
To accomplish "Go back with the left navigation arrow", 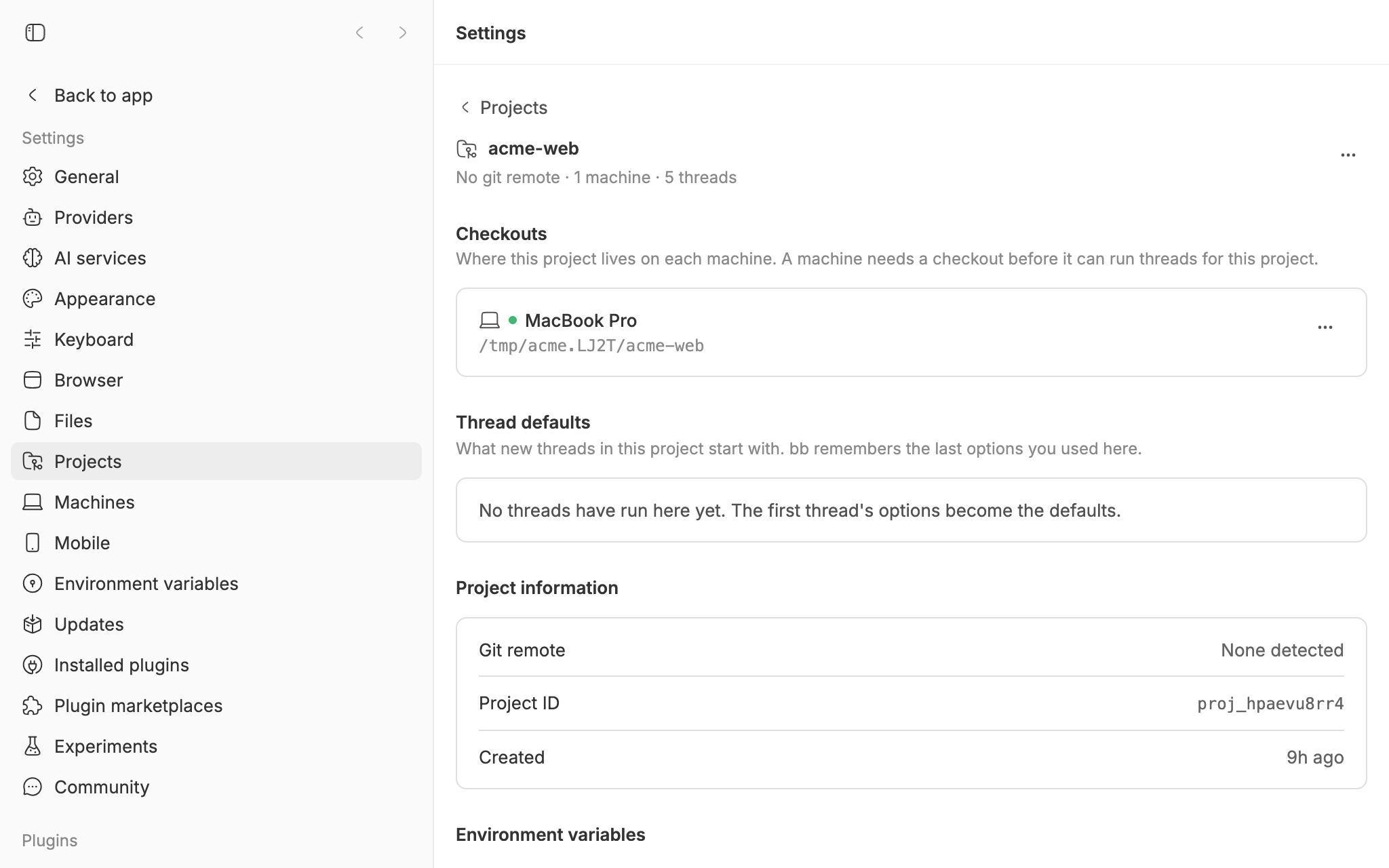I will point(360,33).
